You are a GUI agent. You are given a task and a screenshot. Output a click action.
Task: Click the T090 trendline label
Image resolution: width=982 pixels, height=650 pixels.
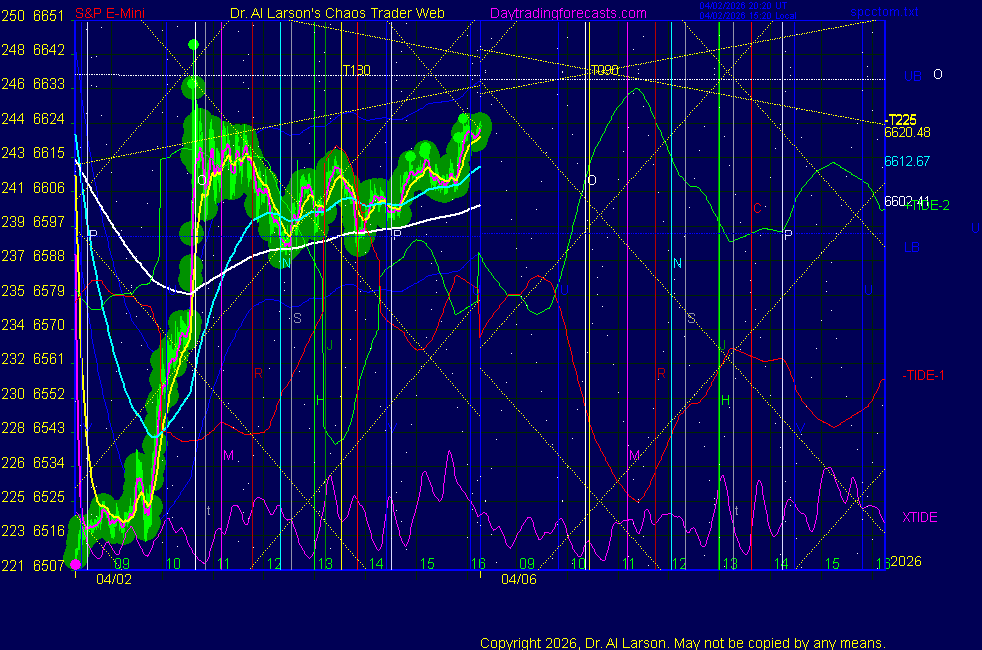[x=604, y=71]
